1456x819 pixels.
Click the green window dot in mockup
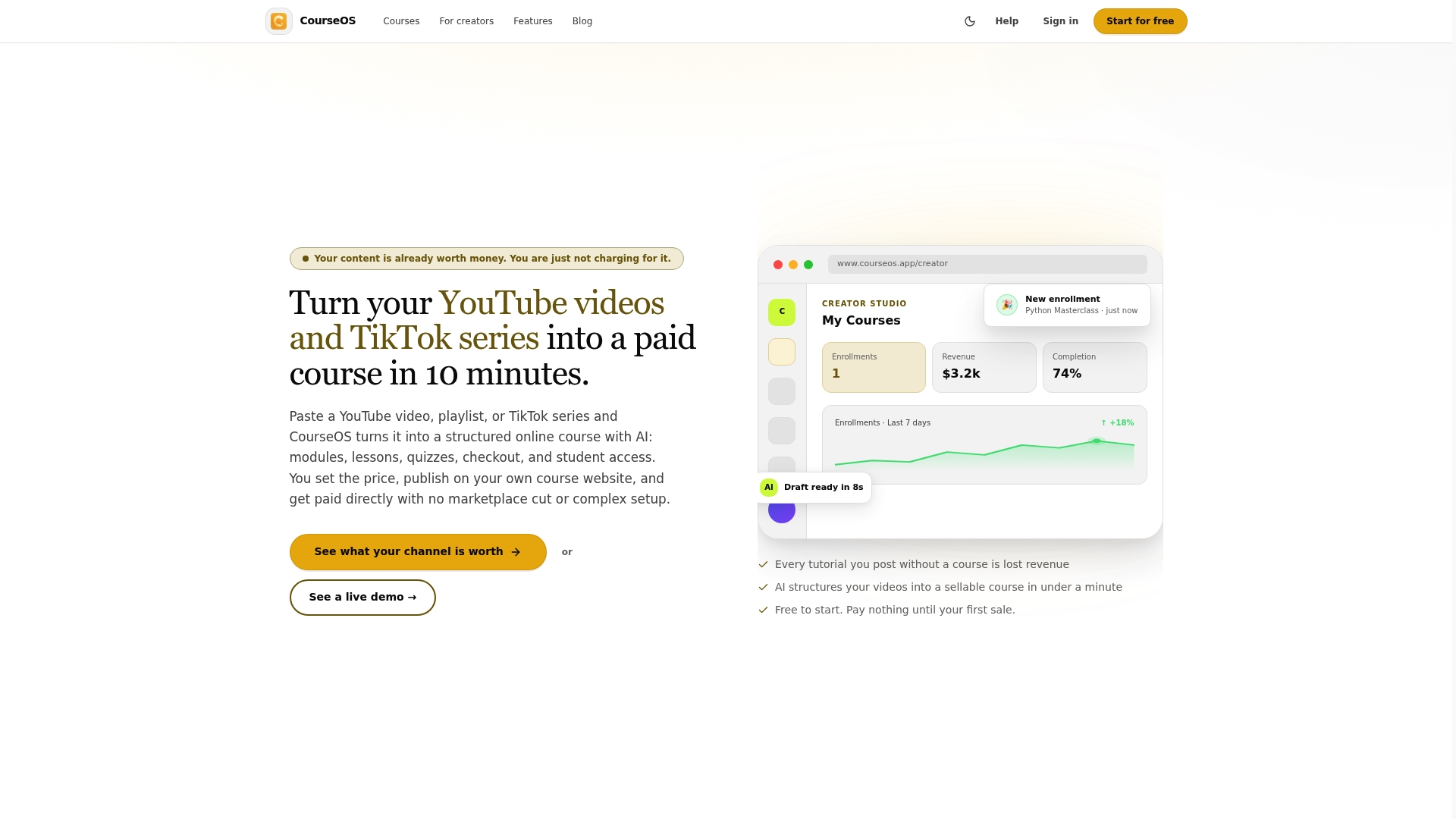(x=808, y=265)
